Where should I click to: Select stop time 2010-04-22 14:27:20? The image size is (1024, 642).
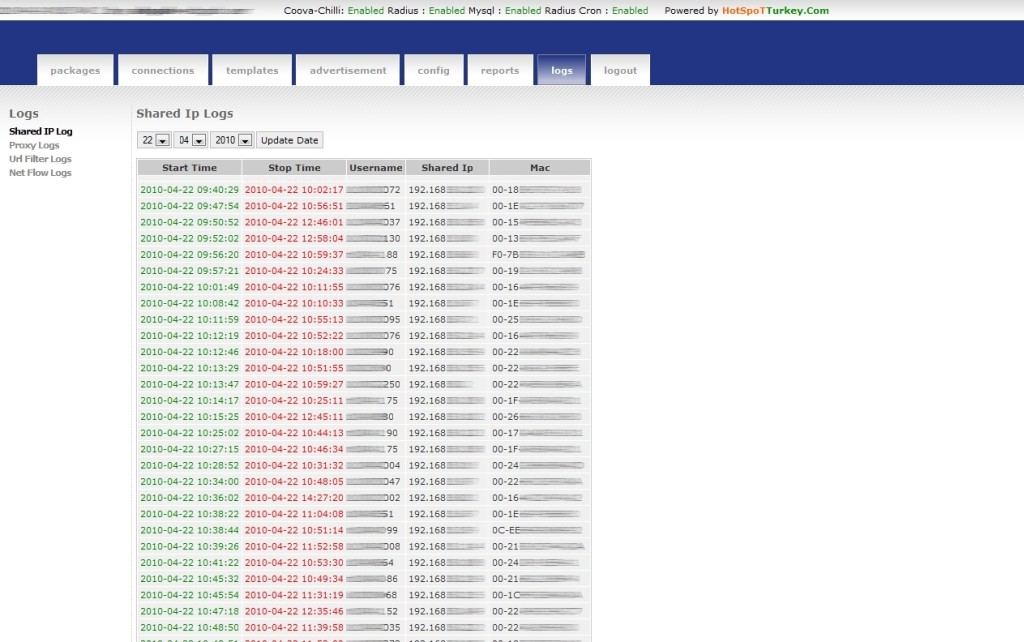coord(294,498)
